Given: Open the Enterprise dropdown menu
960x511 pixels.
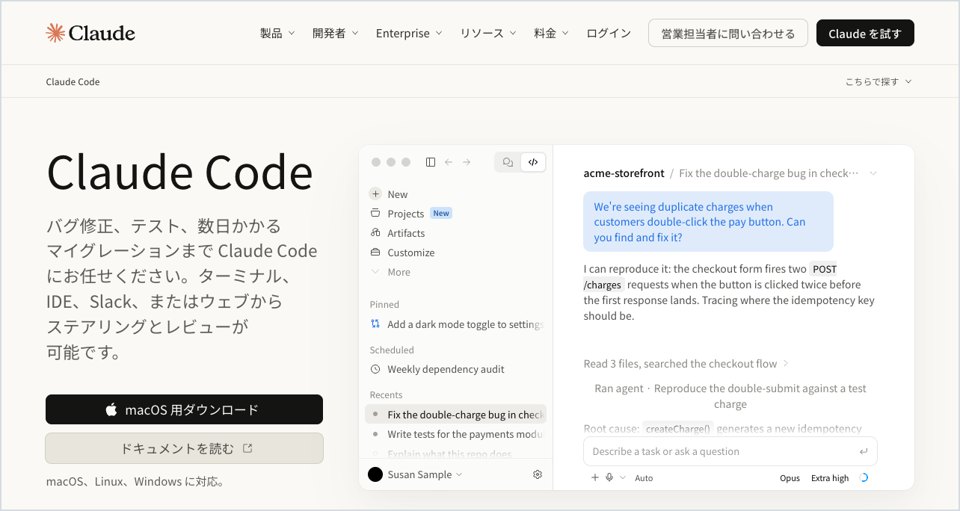Looking at the screenshot, I should tap(408, 33).
